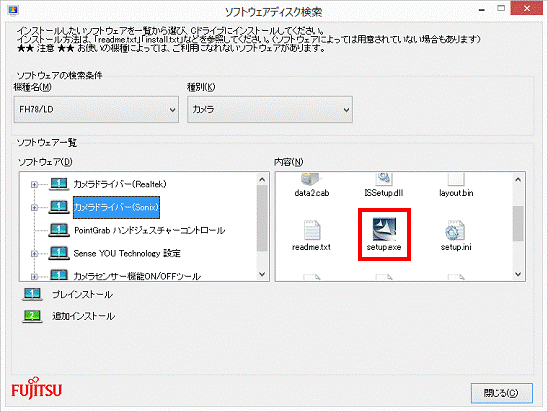Click up arrow of software list scrollbar
This screenshot has height=412, width=548.
click(x=262, y=180)
